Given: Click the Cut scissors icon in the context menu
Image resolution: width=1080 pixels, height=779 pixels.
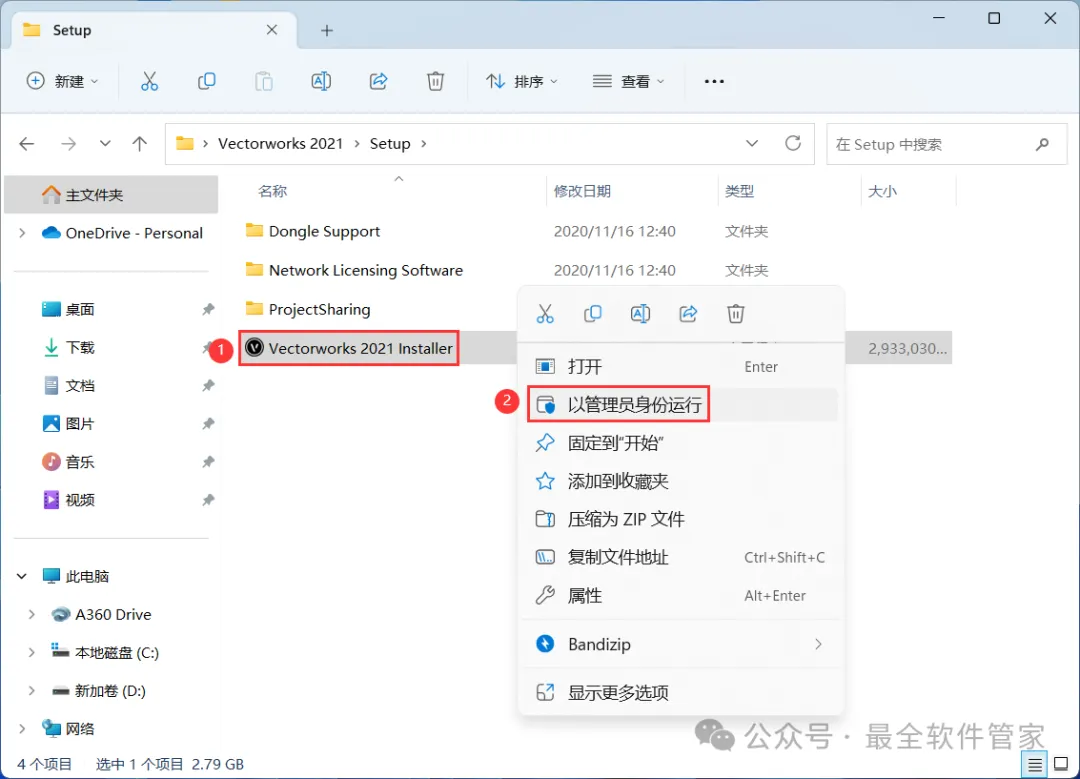Looking at the screenshot, I should point(545,314).
